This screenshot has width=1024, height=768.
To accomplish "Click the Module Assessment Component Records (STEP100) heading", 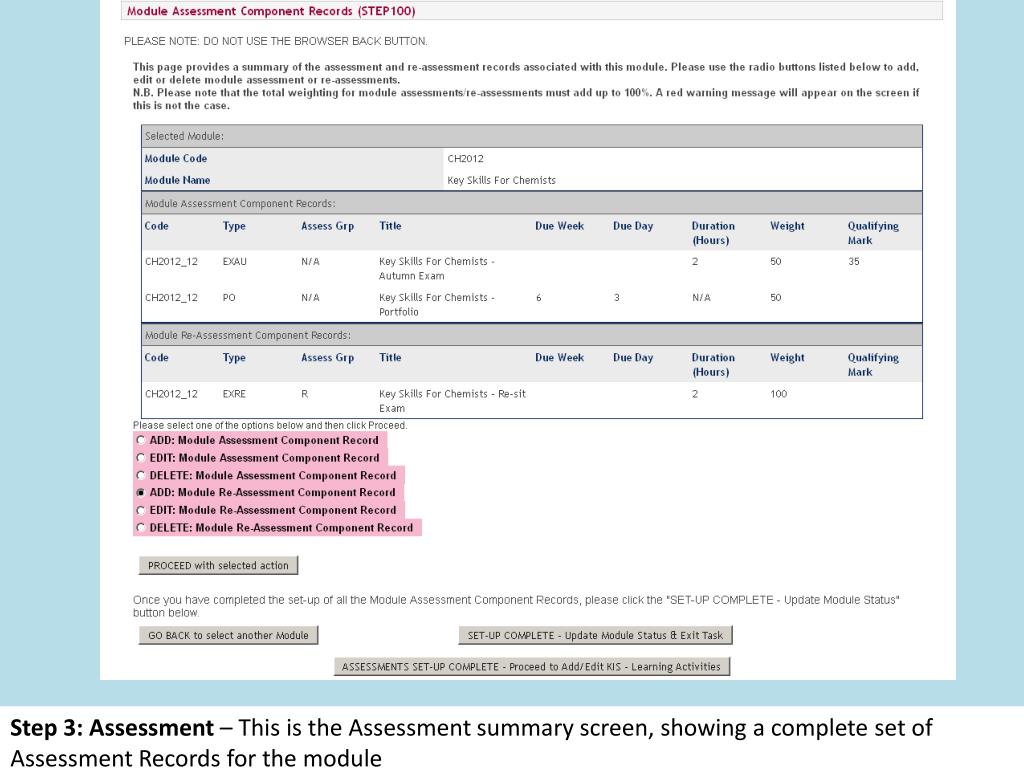I will tap(271, 11).
